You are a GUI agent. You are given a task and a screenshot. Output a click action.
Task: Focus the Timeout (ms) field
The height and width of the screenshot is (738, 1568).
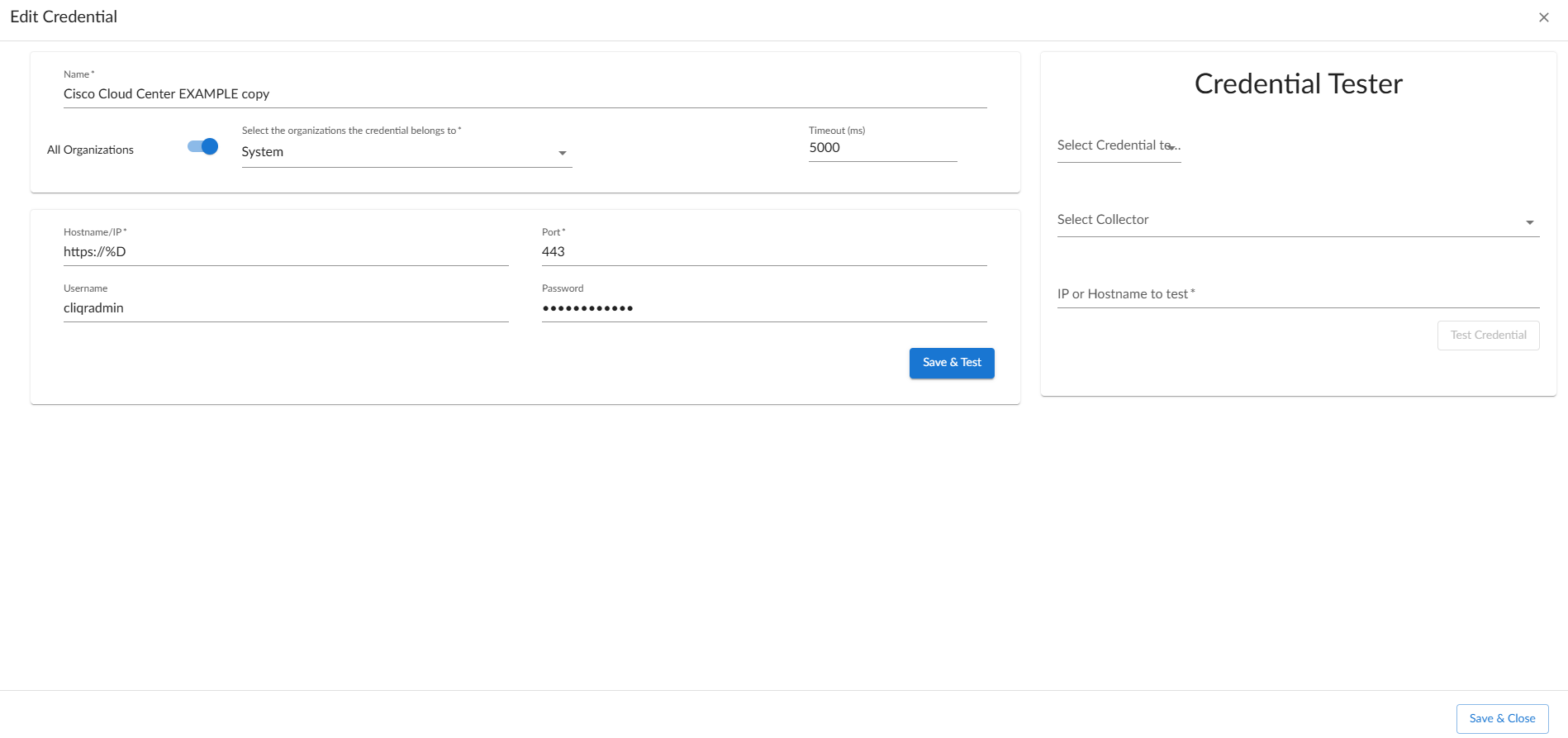(x=882, y=148)
